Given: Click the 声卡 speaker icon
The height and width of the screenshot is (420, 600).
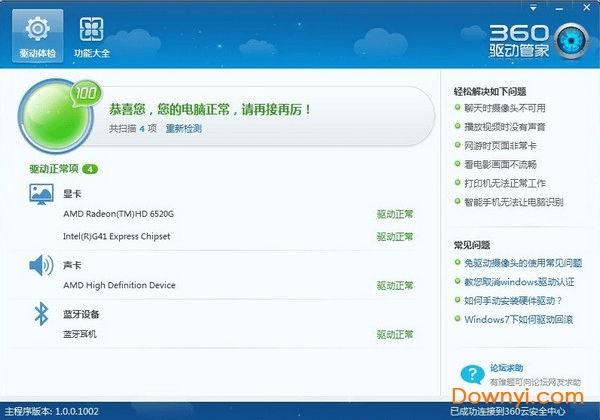Looking at the screenshot, I should pyautogui.click(x=41, y=265).
